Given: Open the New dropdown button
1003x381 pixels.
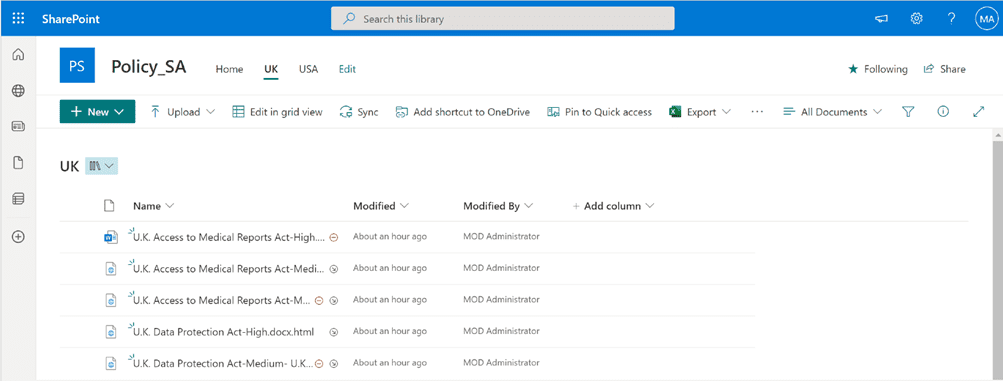Looking at the screenshot, I should coord(97,112).
